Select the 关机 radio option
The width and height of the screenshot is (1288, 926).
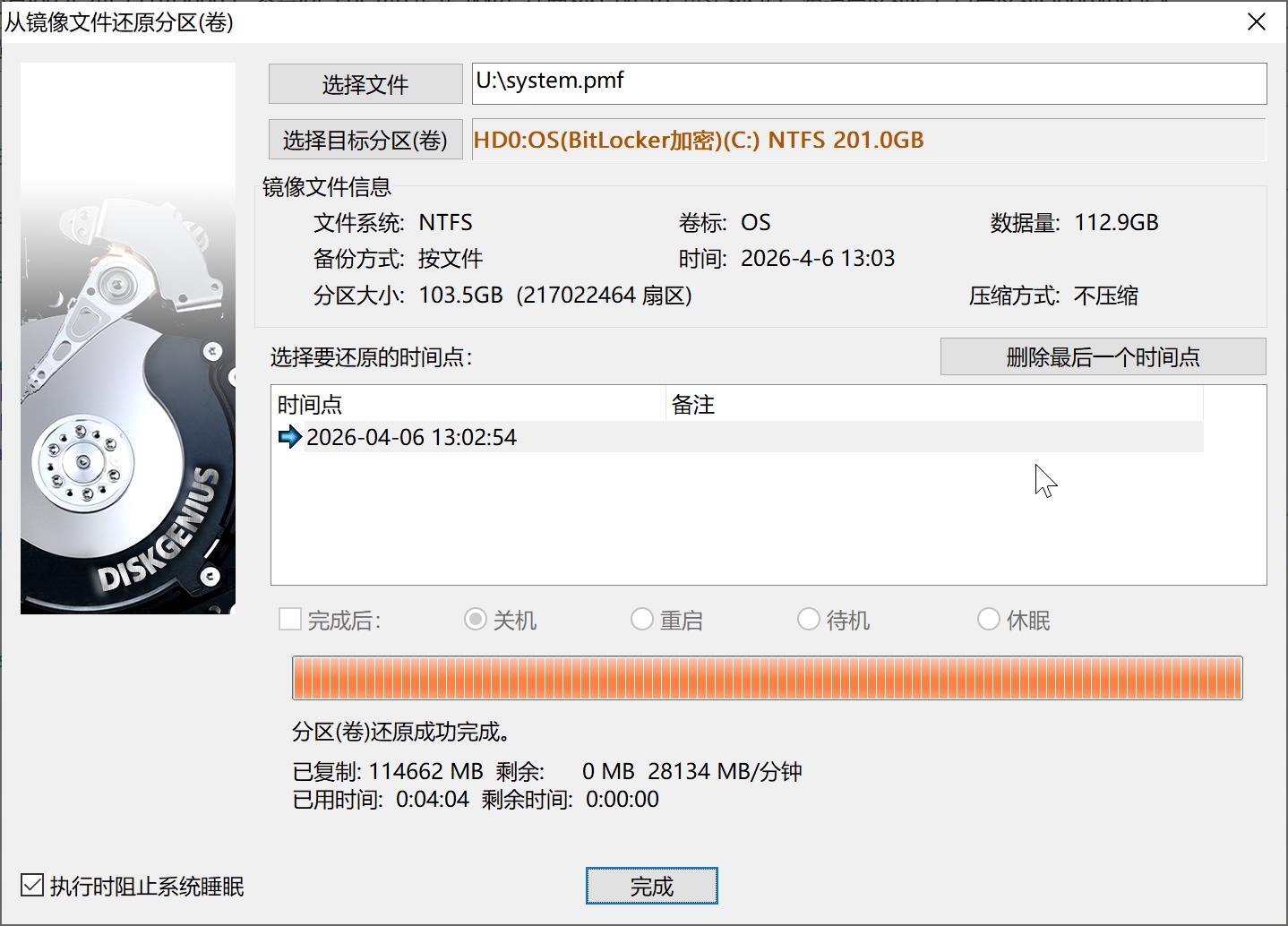coord(476,620)
